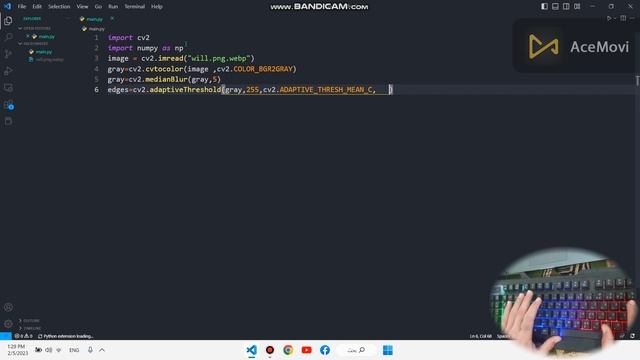Image resolution: width=640 pixels, height=360 pixels.
Task: Open the Run and Debug view
Action: point(8,71)
